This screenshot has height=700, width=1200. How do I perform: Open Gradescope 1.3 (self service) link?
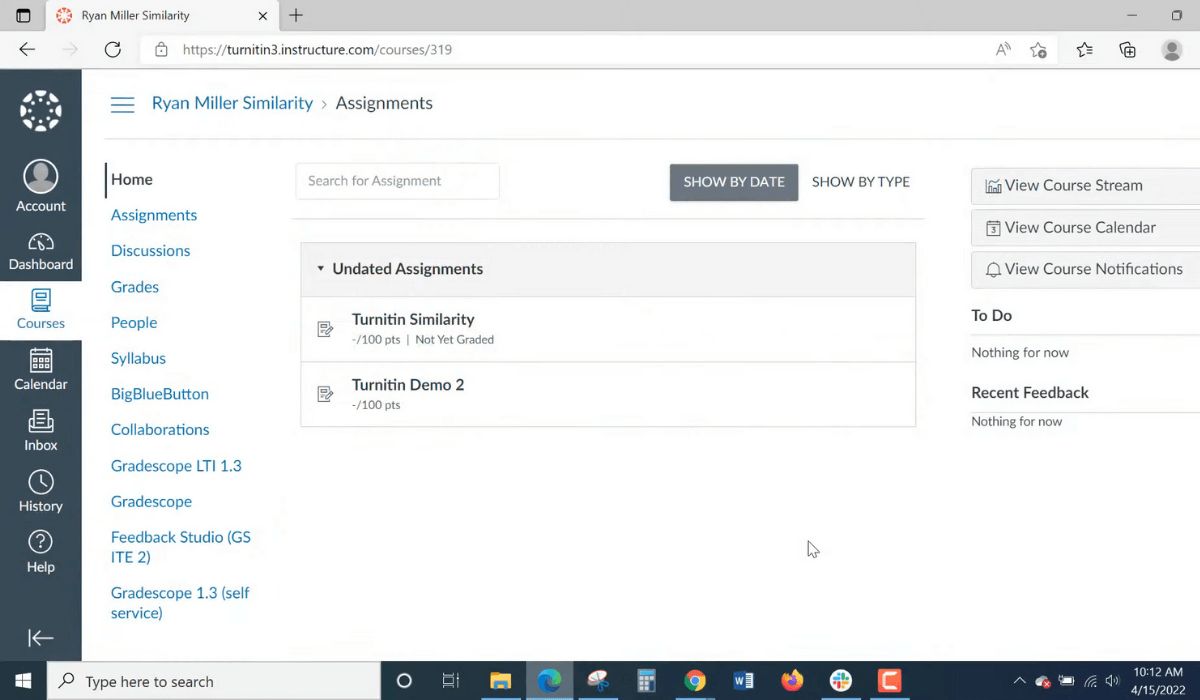(x=180, y=603)
